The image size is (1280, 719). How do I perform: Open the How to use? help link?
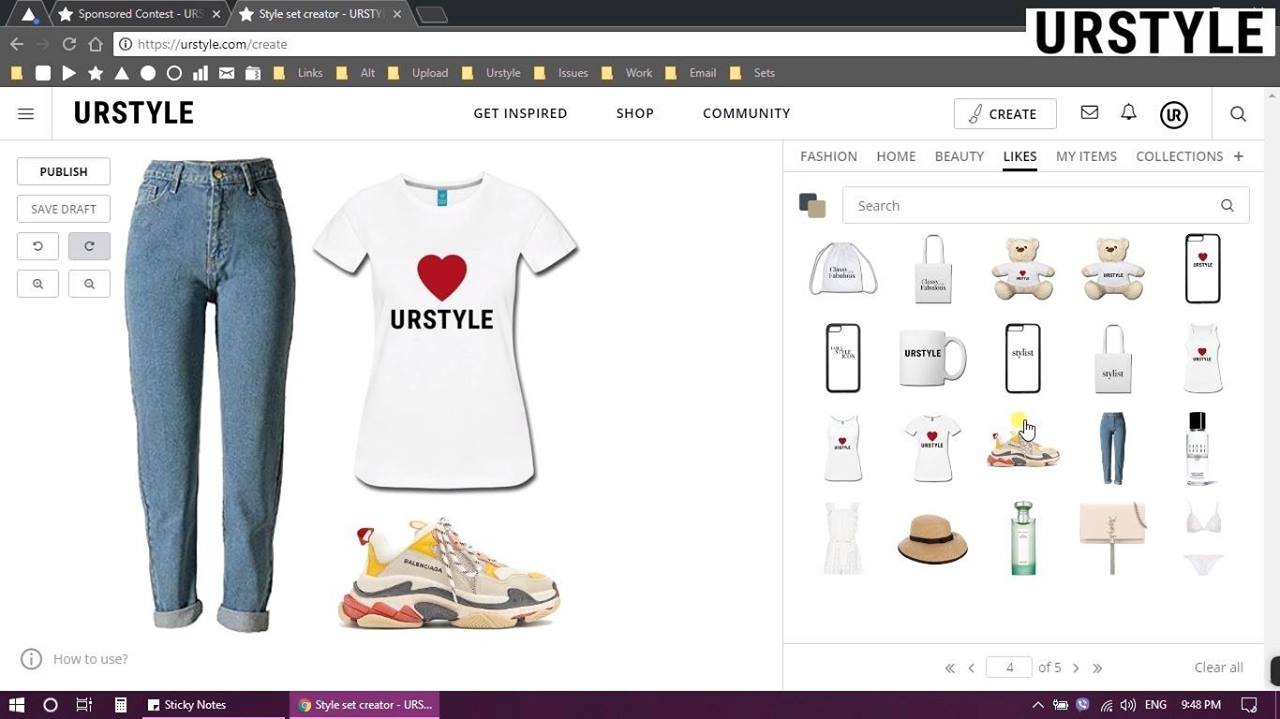(90, 659)
